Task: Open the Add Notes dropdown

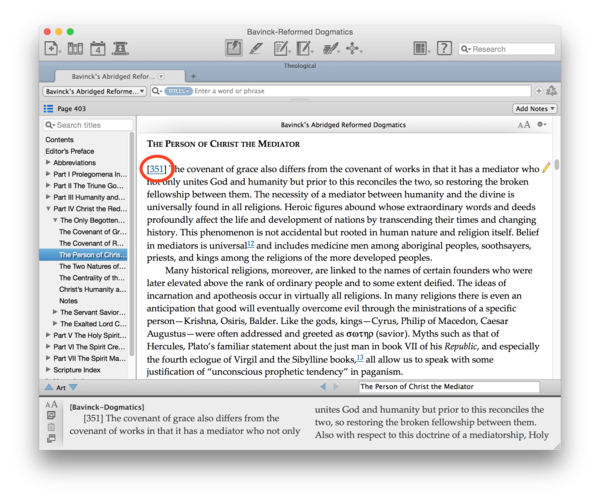Action: (x=535, y=109)
